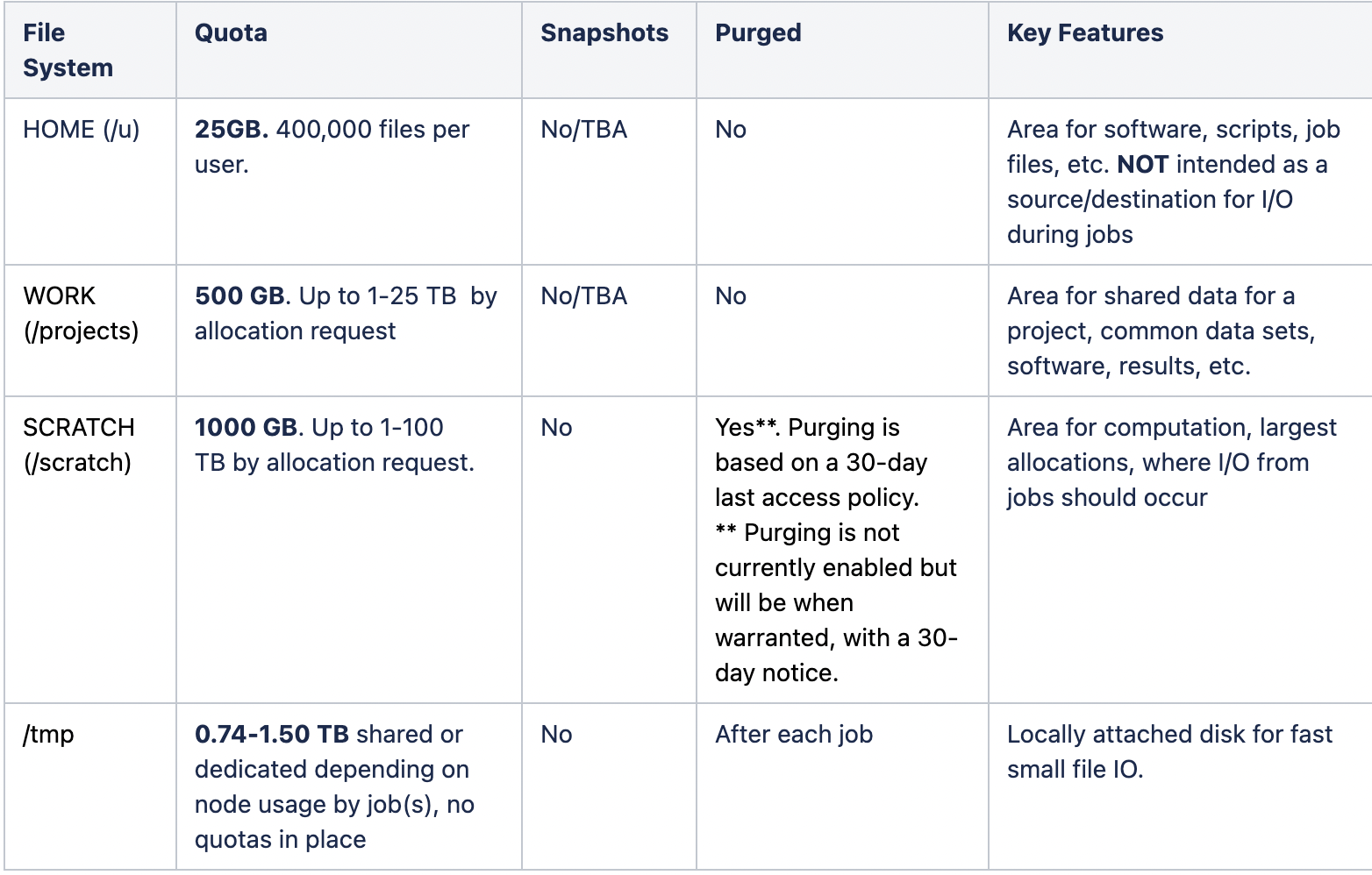Click Area for computation description
The width and height of the screenshot is (1372, 875).
tap(1172, 462)
